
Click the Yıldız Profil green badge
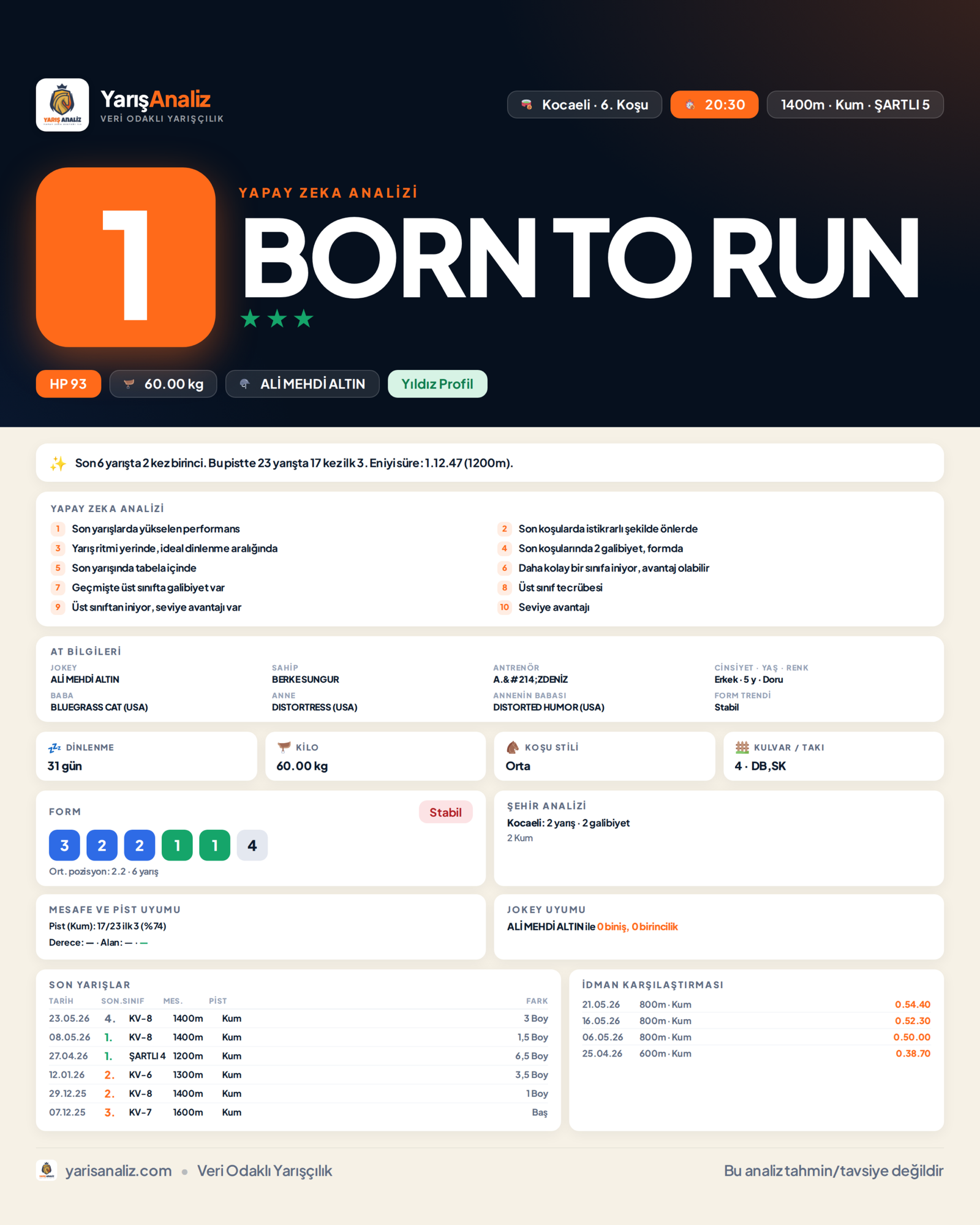(x=437, y=384)
